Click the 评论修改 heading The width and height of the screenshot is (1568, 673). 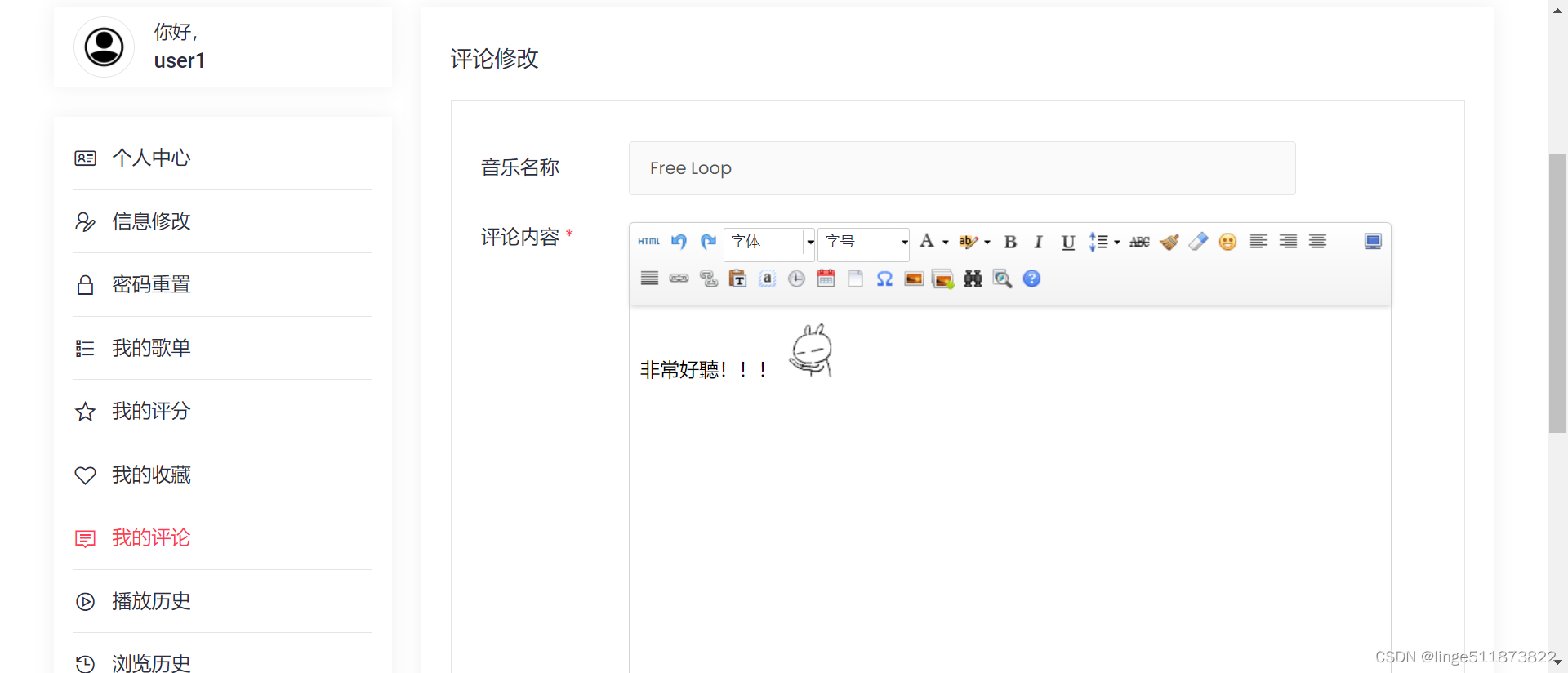point(495,59)
